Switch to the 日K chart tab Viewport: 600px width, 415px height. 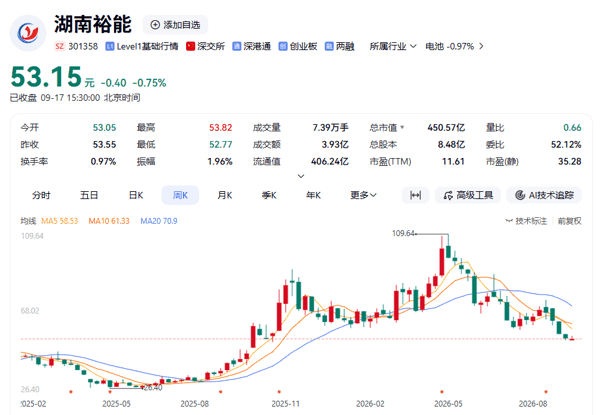(136, 195)
